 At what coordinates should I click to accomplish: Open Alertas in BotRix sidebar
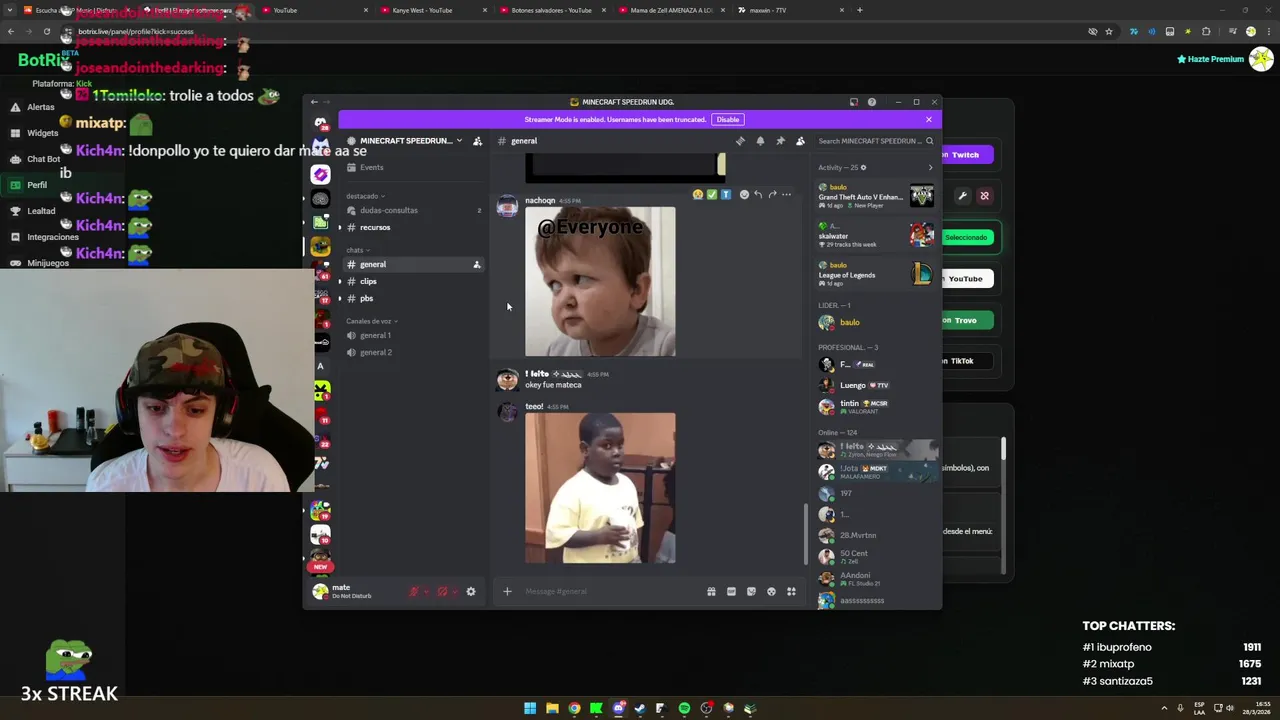click(32, 107)
